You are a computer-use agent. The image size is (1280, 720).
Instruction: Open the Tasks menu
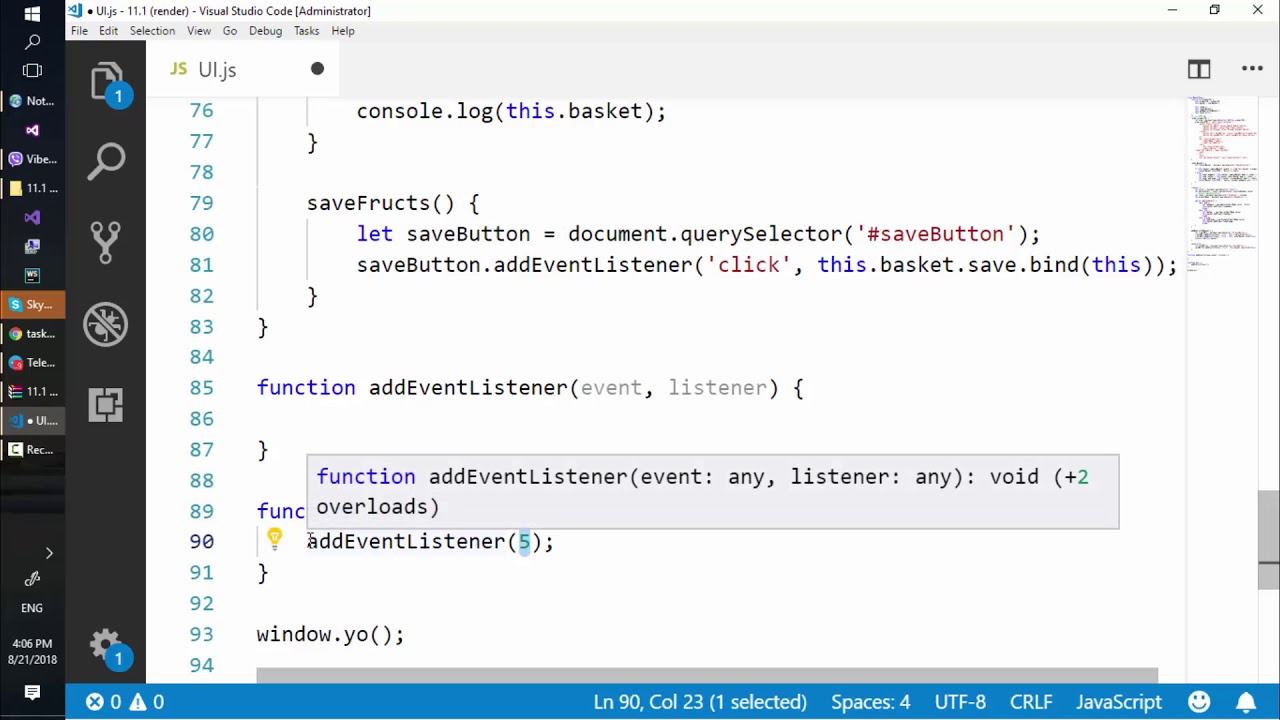pyautogui.click(x=306, y=31)
